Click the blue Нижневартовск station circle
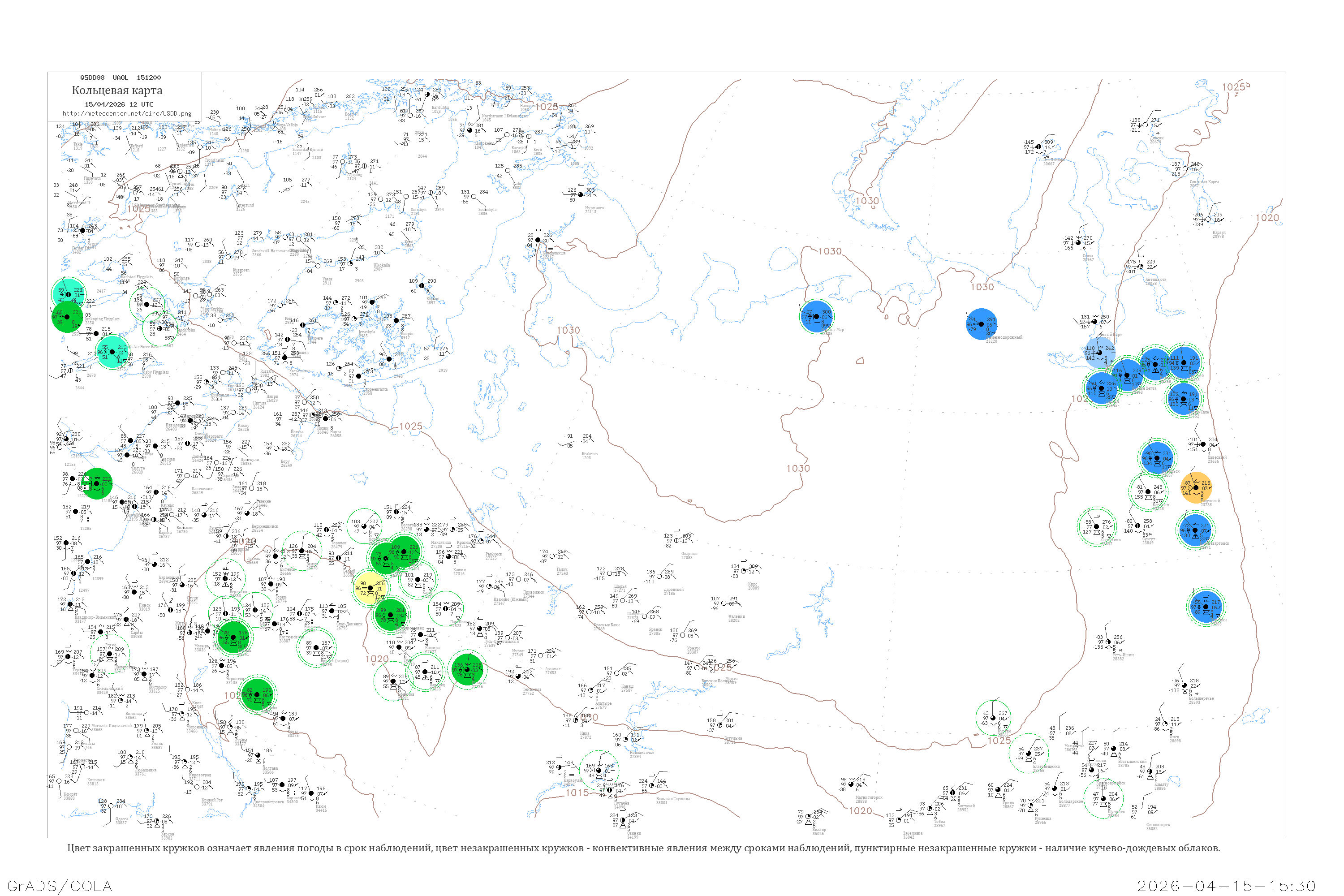 pos(1195,530)
